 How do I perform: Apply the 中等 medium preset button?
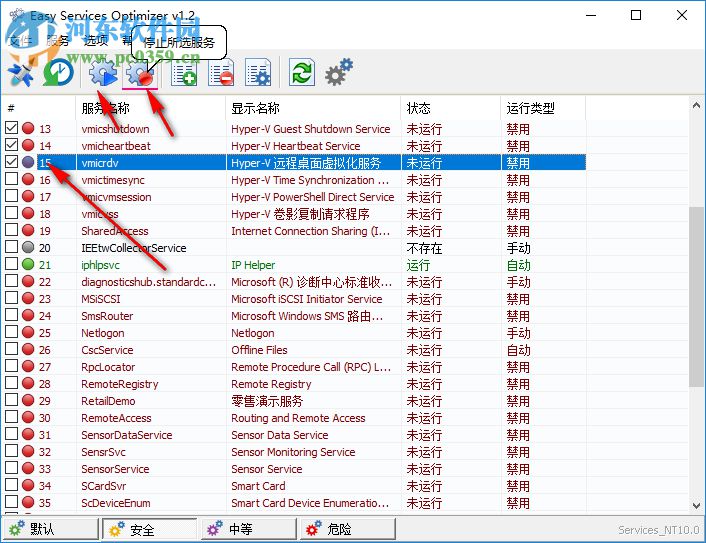(249, 529)
